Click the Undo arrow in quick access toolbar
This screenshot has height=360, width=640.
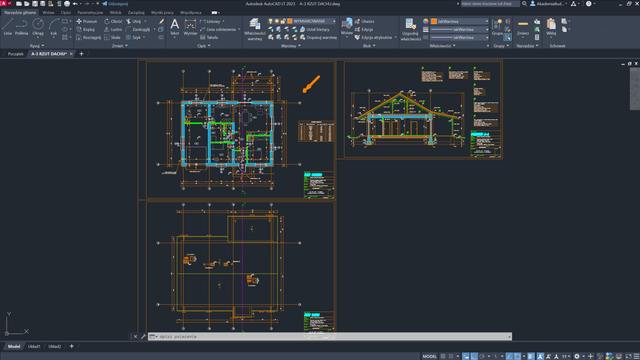coord(75,4)
